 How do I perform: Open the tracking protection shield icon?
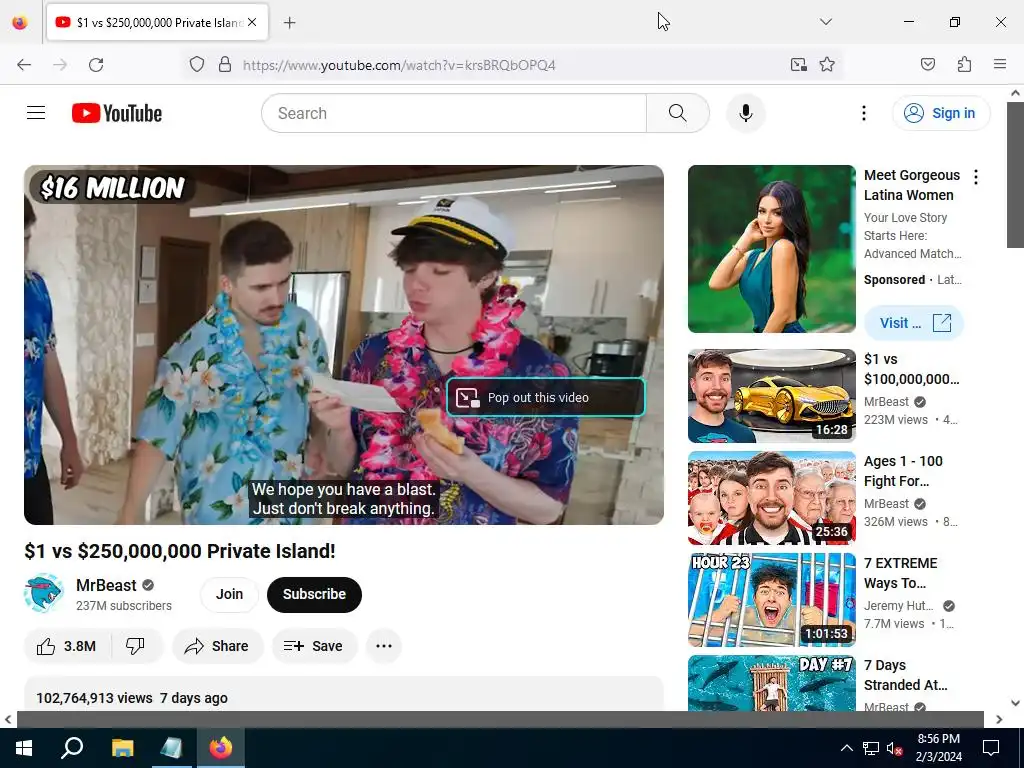tap(197, 65)
